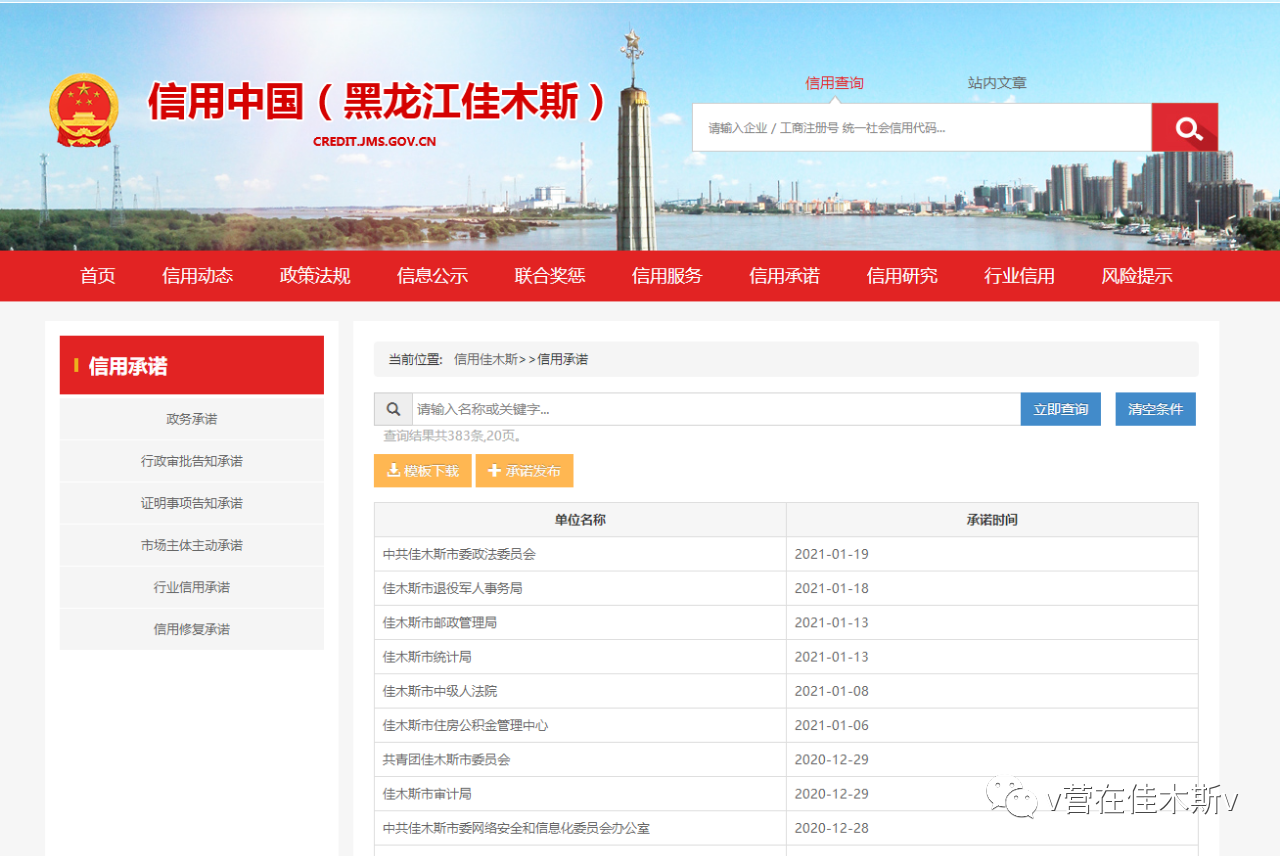This screenshot has width=1280, height=856.
Task: Click the date 2021-01-08
Action: [x=831, y=691]
